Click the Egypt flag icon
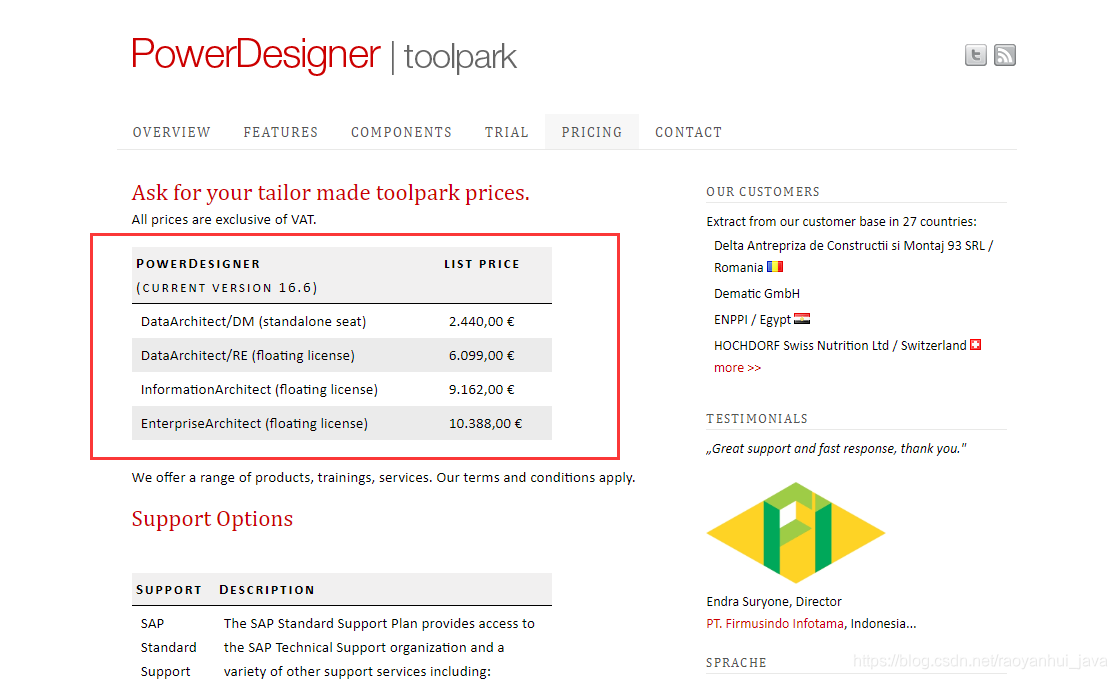The image size is (1117, 679). point(802,318)
